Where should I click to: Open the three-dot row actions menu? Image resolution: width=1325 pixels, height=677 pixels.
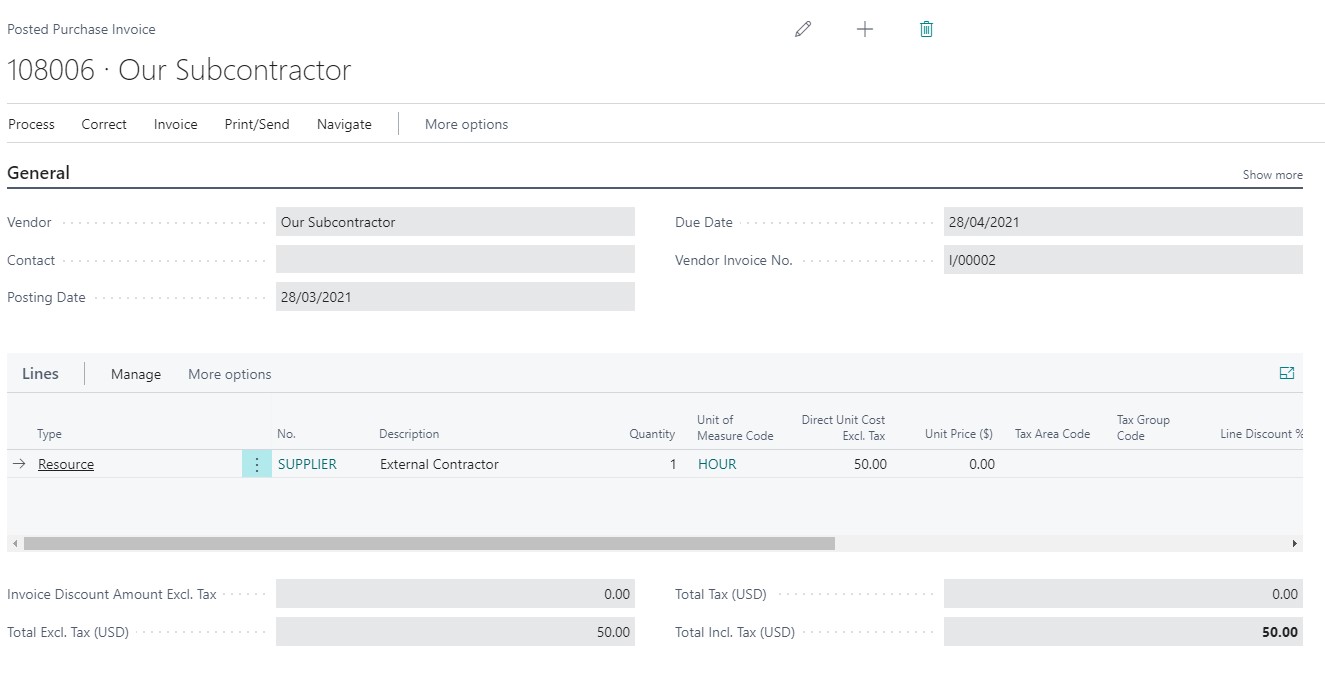[257, 464]
